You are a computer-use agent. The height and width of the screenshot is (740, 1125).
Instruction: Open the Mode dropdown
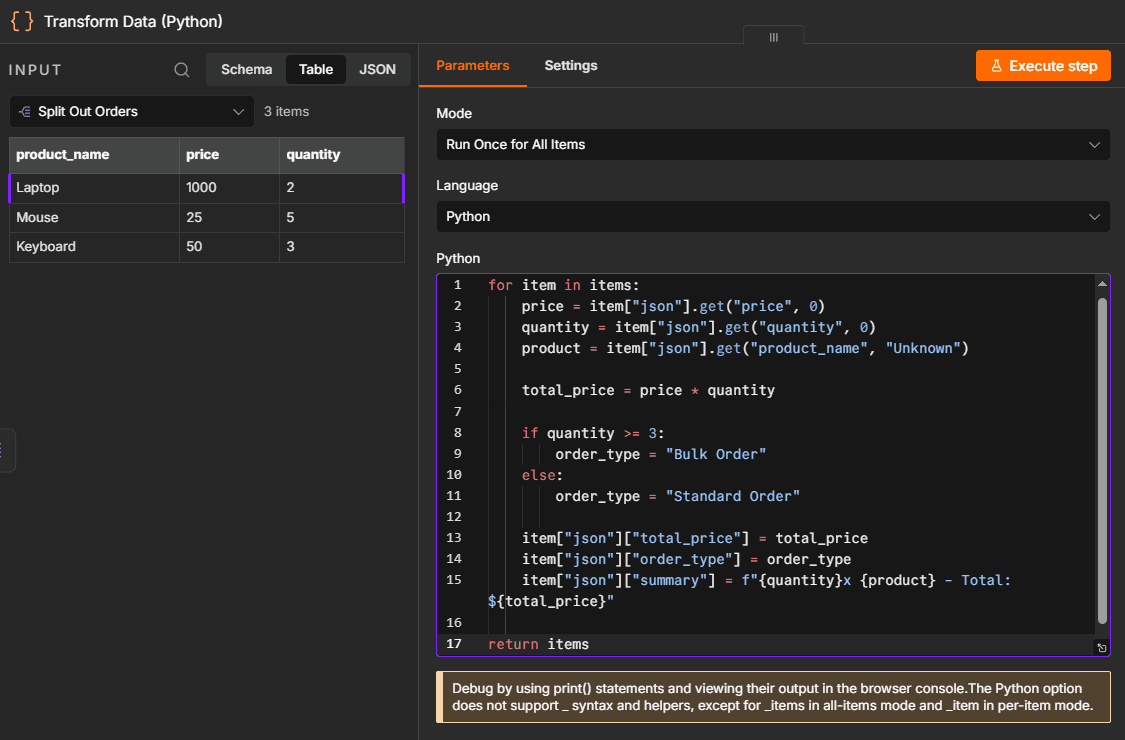[x=773, y=144]
